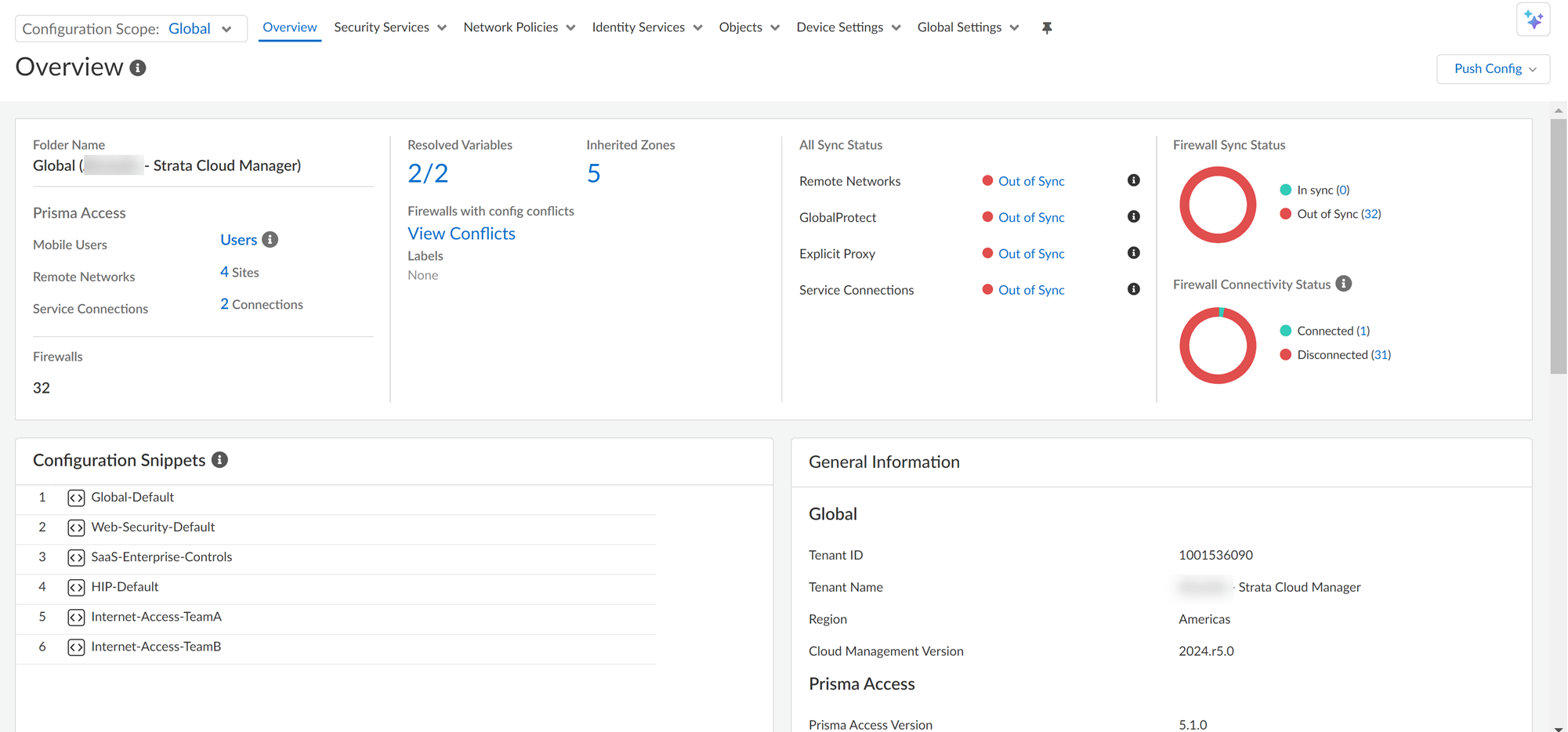Image resolution: width=1568 pixels, height=732 pixels.
Task: Open the Global Settings menu
Action: click(x=968, y=27)
